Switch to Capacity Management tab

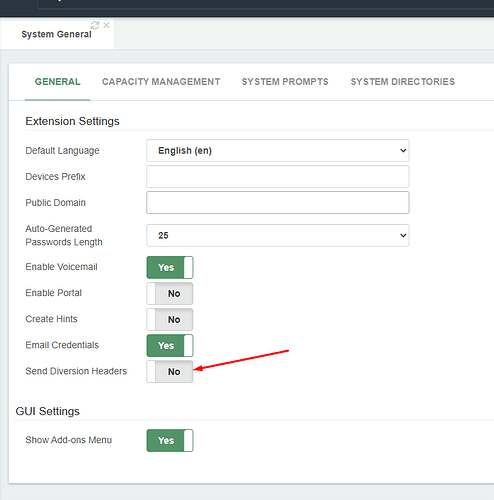(x=161, y=82)
